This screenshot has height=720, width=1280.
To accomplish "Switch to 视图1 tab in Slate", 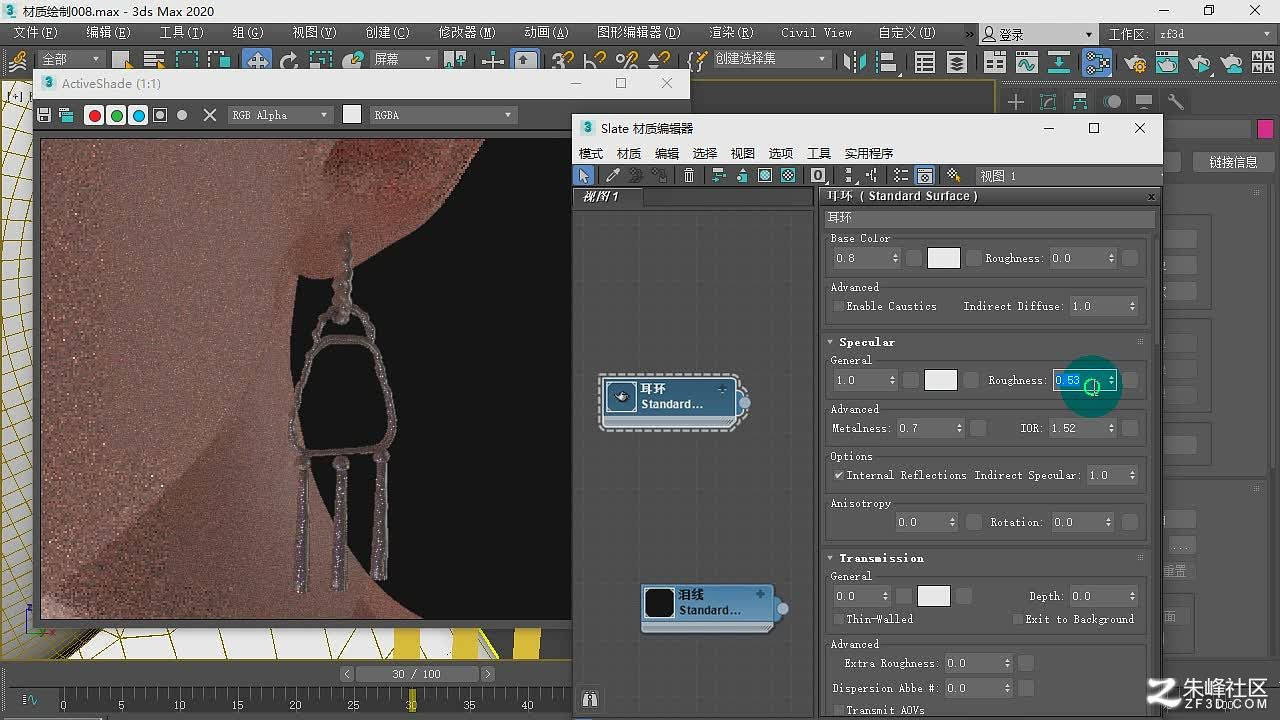I will pos(609,197).
